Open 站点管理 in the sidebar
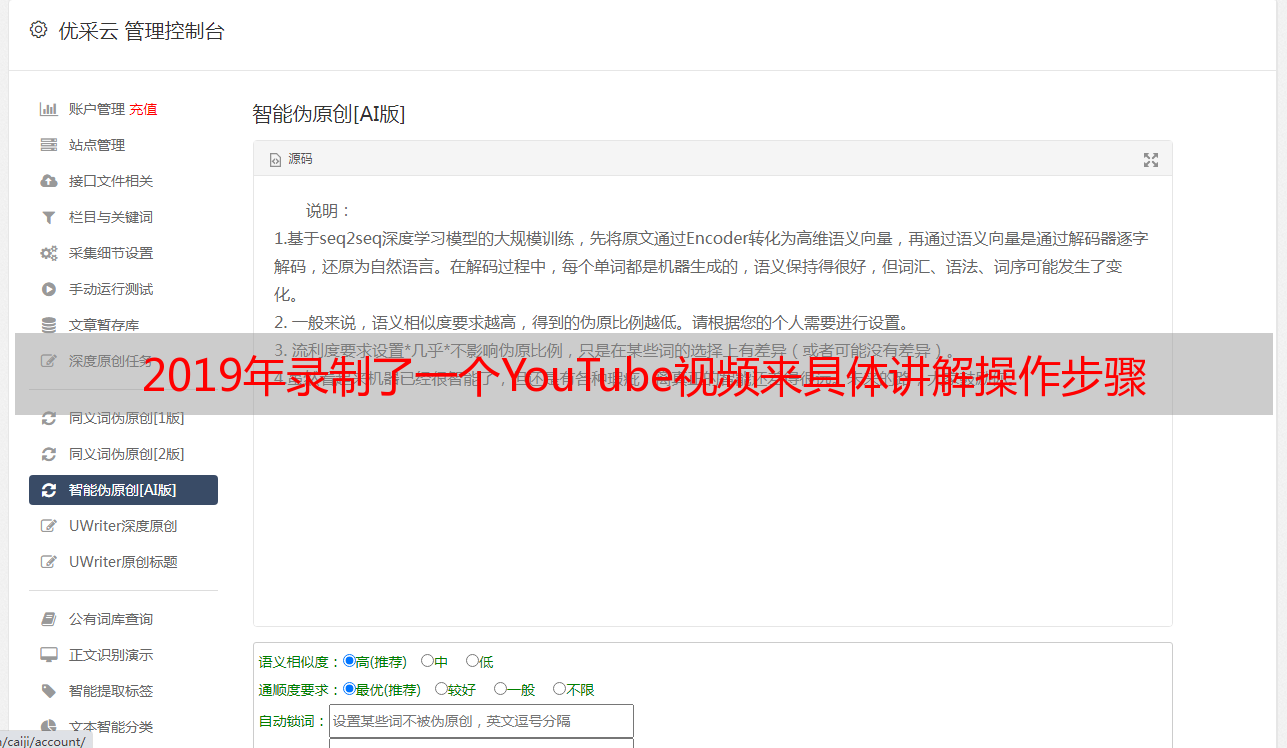The width and height of the screenshot is (1287, 748). pos(97,145)
